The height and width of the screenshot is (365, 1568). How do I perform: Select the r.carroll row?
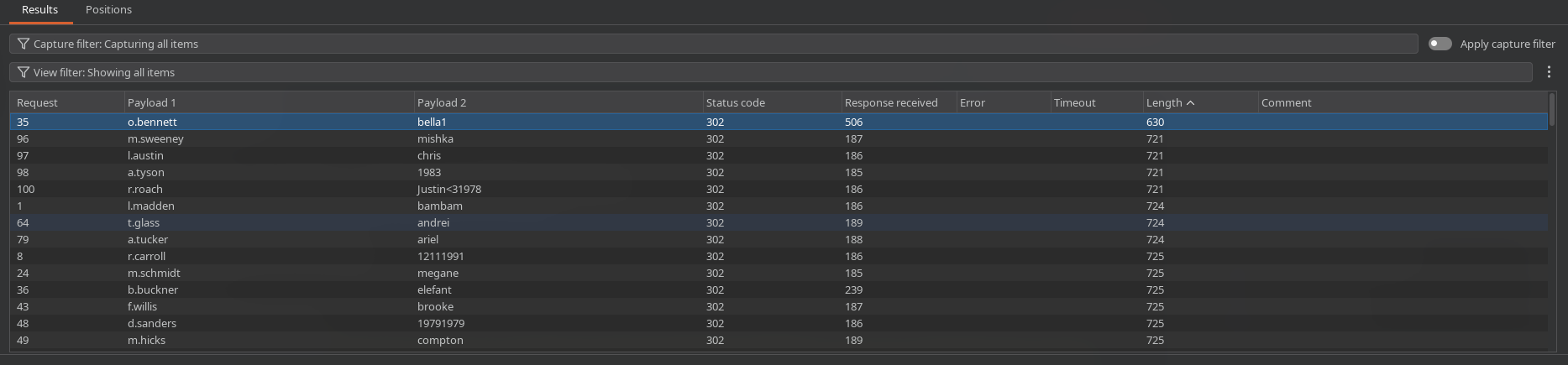pos(779,256)
